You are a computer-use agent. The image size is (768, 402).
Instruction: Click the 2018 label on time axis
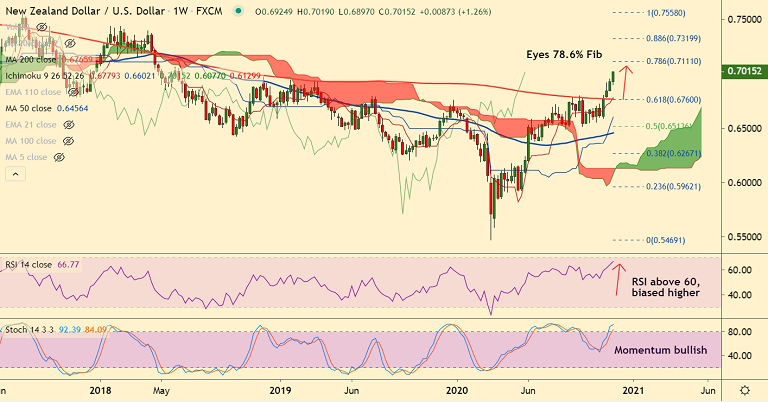[100, 390]
